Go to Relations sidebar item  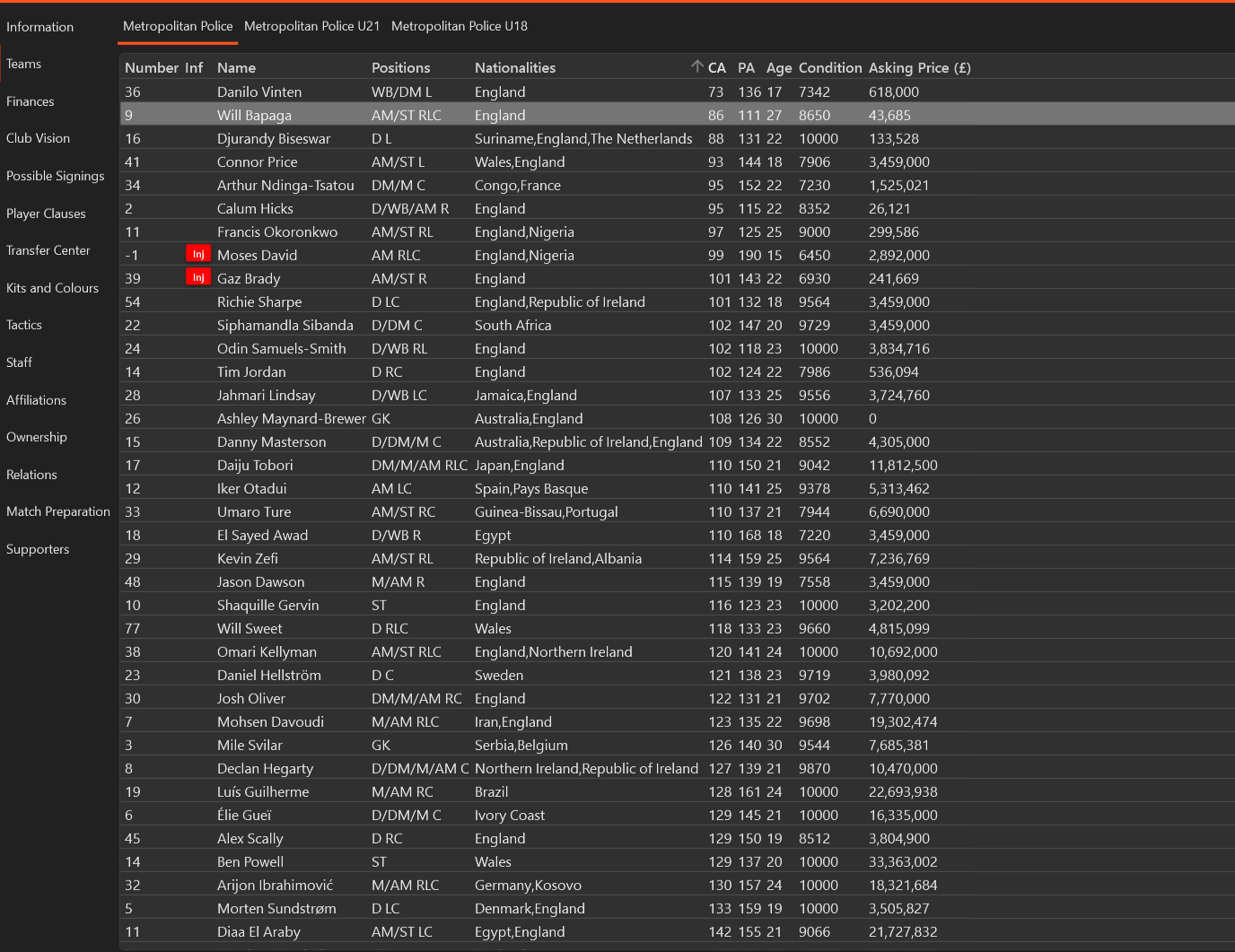pyautogui.click(x=32, y=475)
